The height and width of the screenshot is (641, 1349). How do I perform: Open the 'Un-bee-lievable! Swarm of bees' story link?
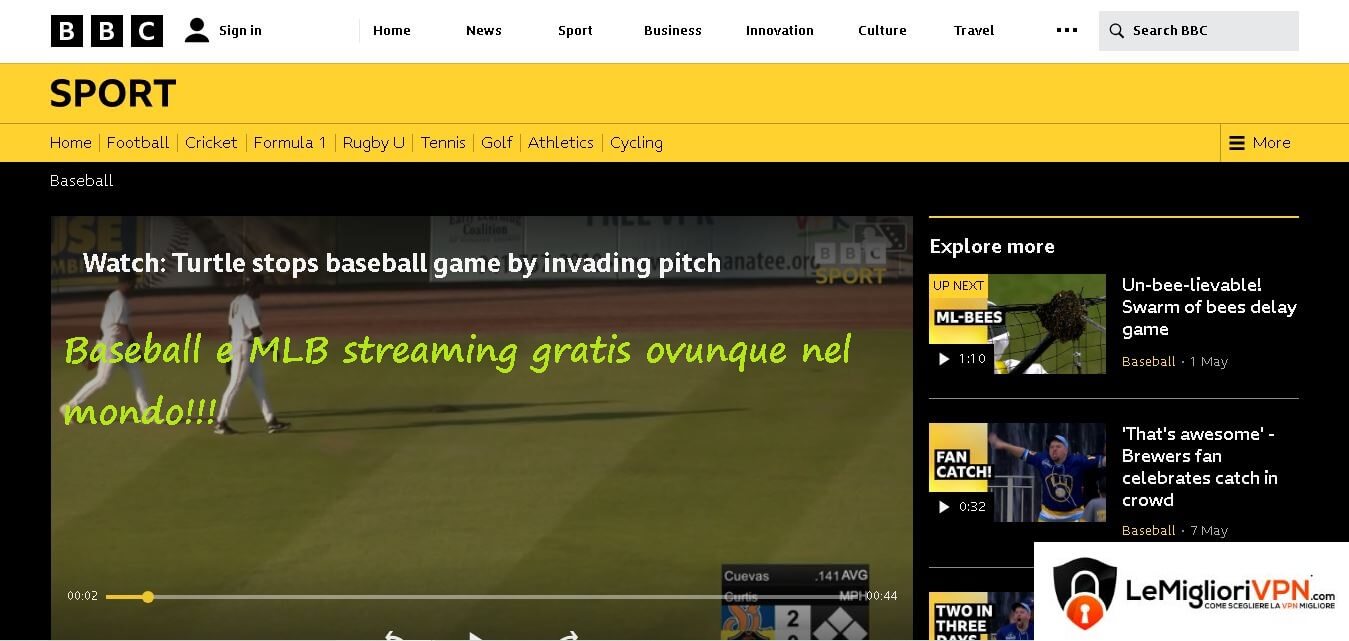[1209, 307]
